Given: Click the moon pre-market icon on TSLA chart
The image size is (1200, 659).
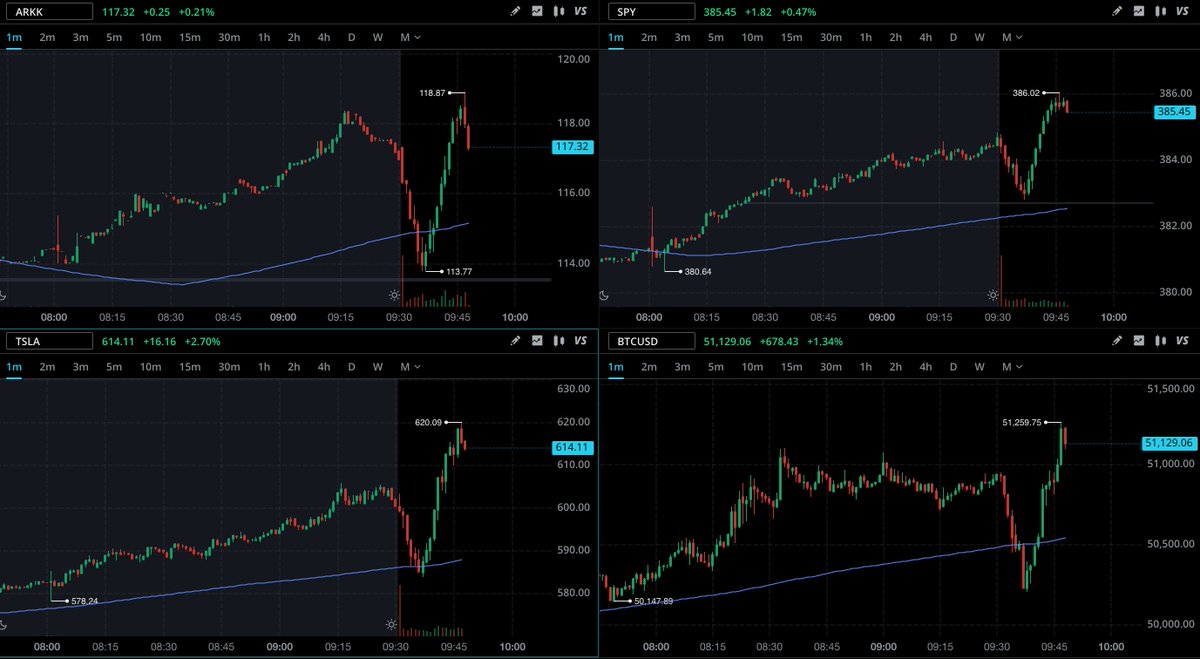Looking at the screenshot, I should (x=4, y=625).
